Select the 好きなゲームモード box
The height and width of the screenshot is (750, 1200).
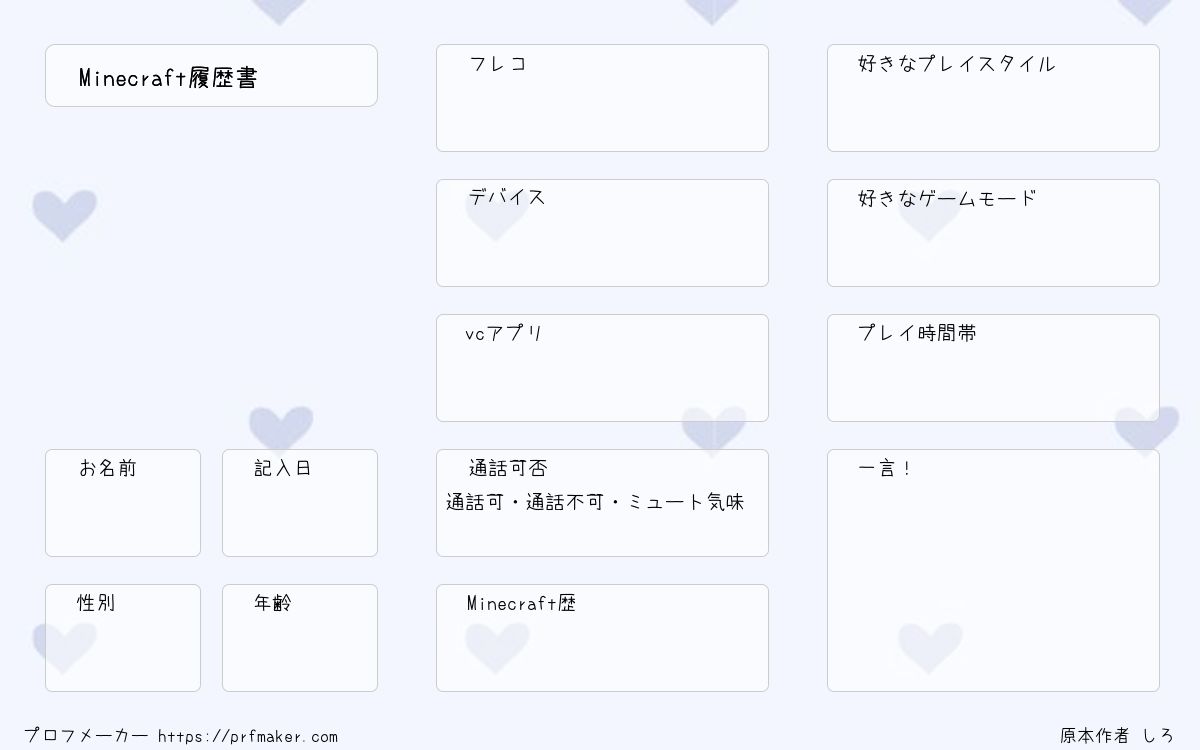click(993, 233)
